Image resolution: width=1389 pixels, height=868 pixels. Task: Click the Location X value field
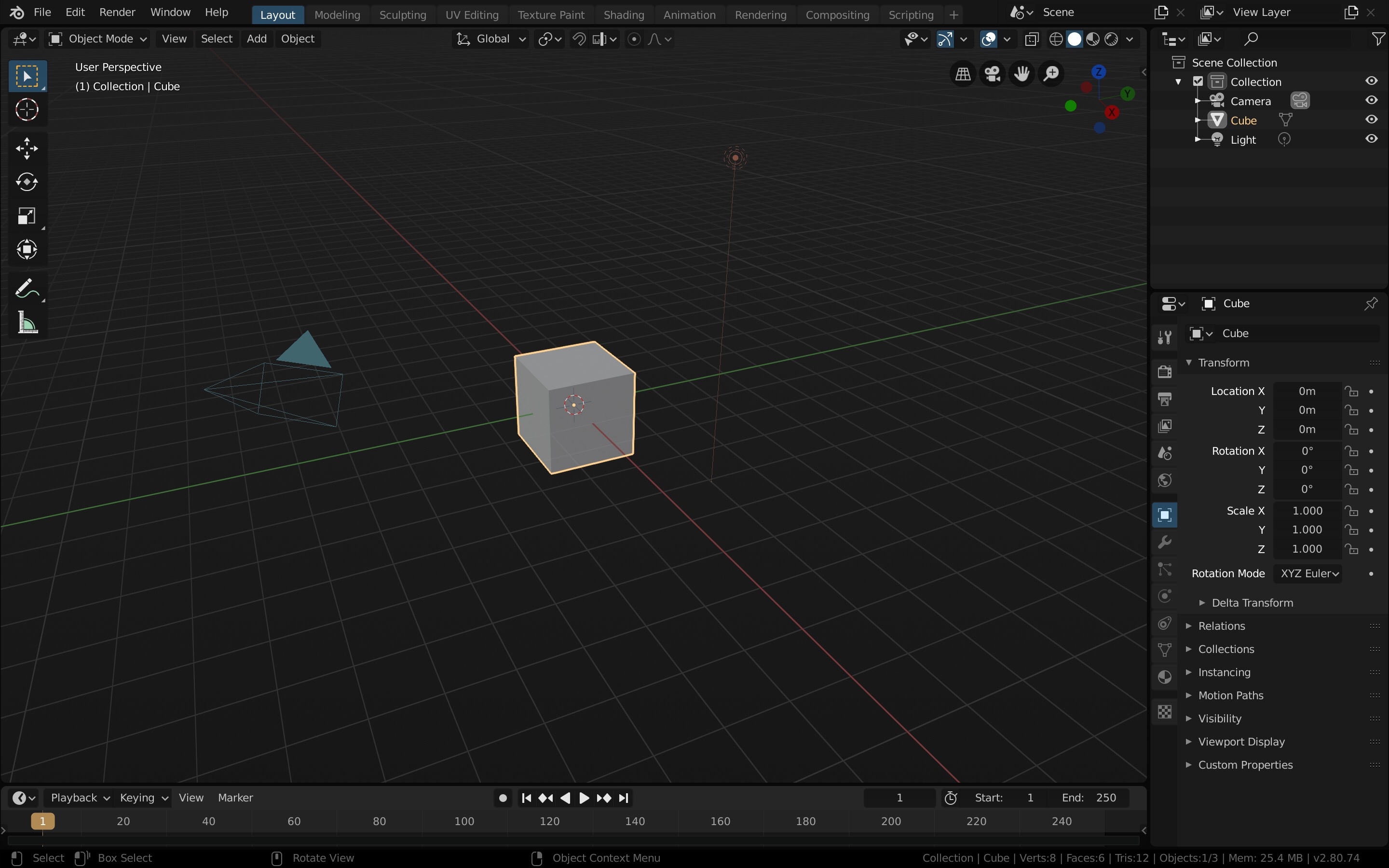point(1307,391)
